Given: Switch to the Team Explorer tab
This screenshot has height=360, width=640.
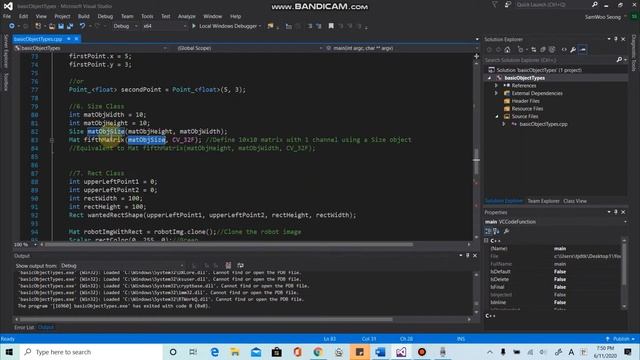Looking at the screenshot, I should coord(543,201).
